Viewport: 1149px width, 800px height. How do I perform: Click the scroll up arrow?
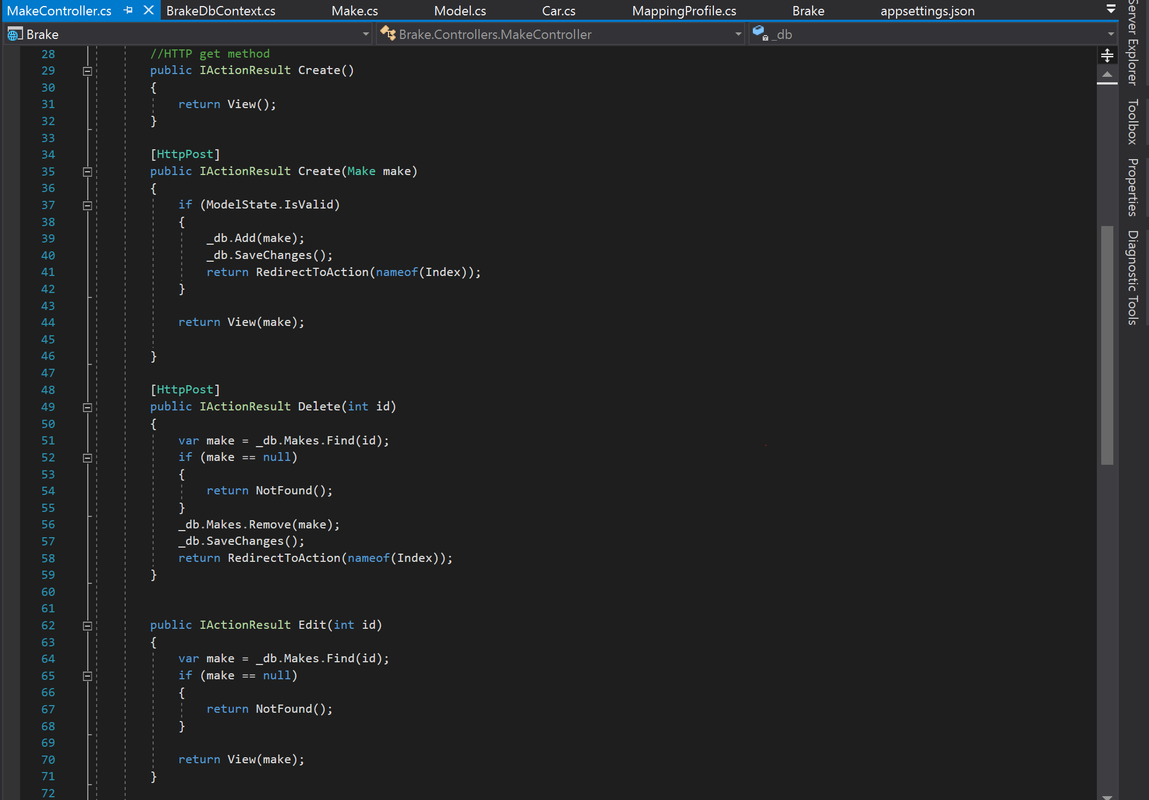click(1106, 75)
